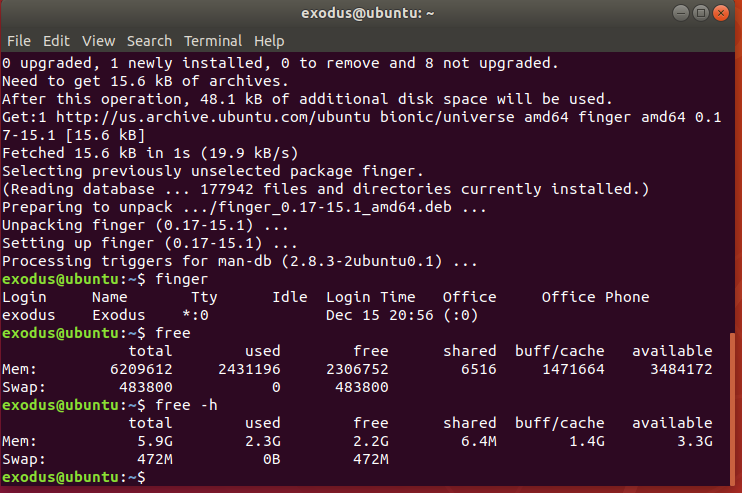Screen dimensions: 742x493
Task: Click the finger_0.17-15.1_amd64.deb filename
Action: click(335, 207)
